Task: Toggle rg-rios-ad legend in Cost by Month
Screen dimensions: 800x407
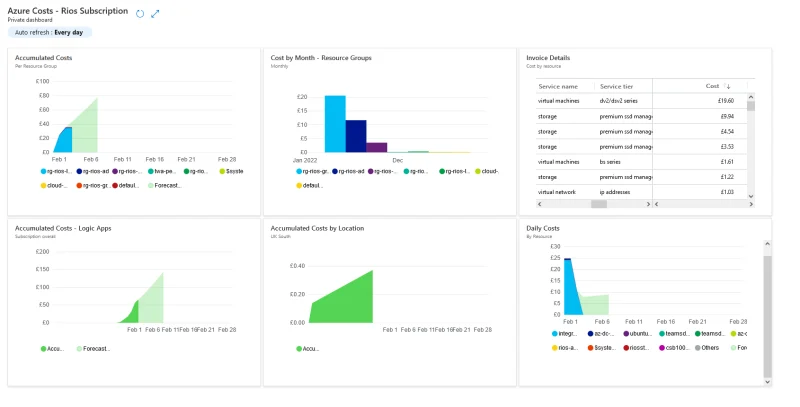Action: [x=348, y=171]
